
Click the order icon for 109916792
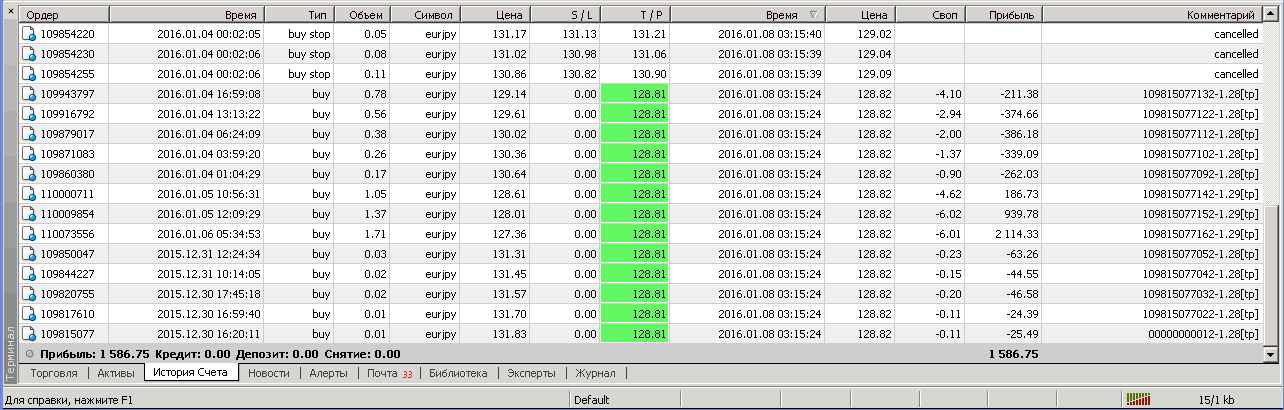29,114
